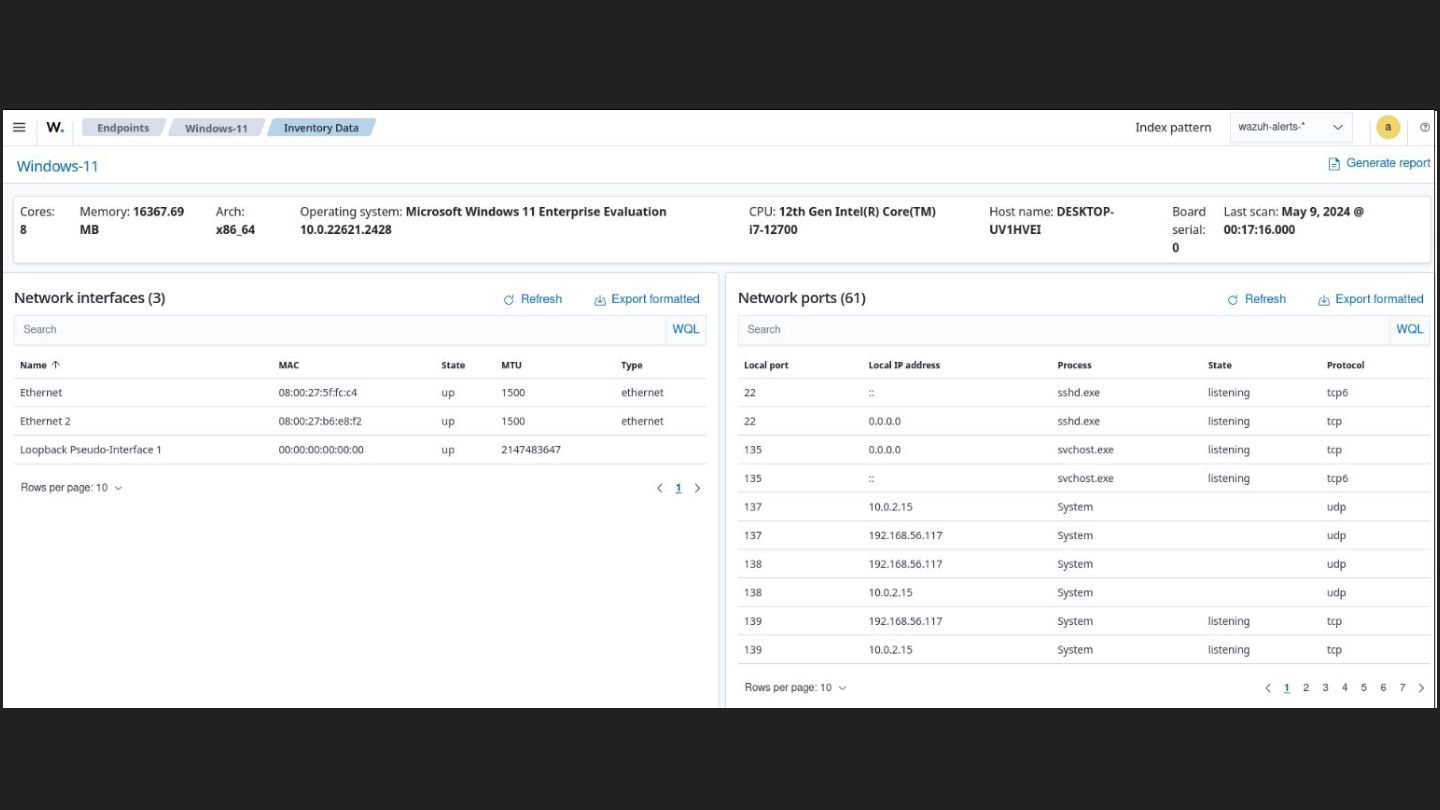Select the Ethernet 2 interface row name
Screen dimensions: 1440x810
point(45,421)
